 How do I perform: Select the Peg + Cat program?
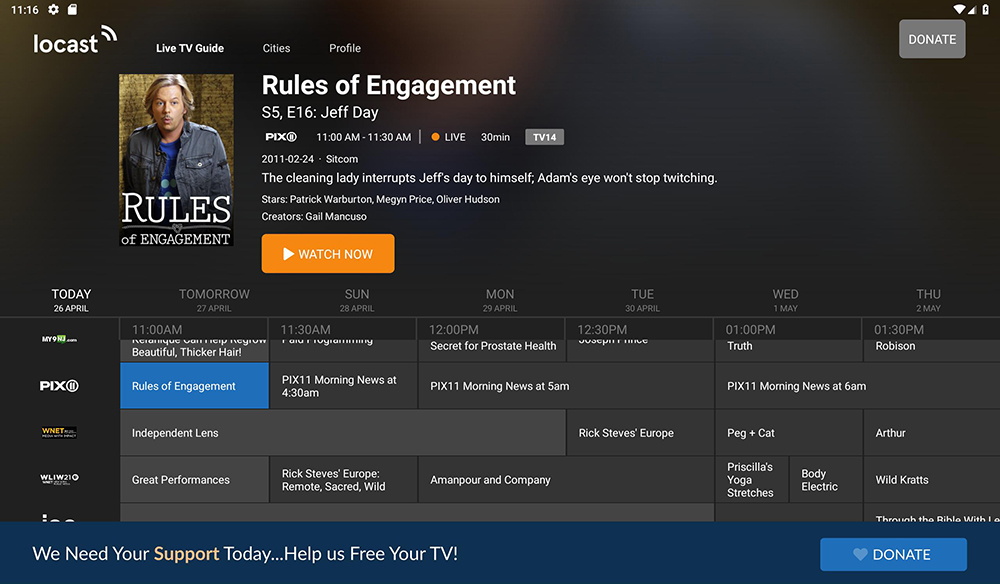click(788, 433)
